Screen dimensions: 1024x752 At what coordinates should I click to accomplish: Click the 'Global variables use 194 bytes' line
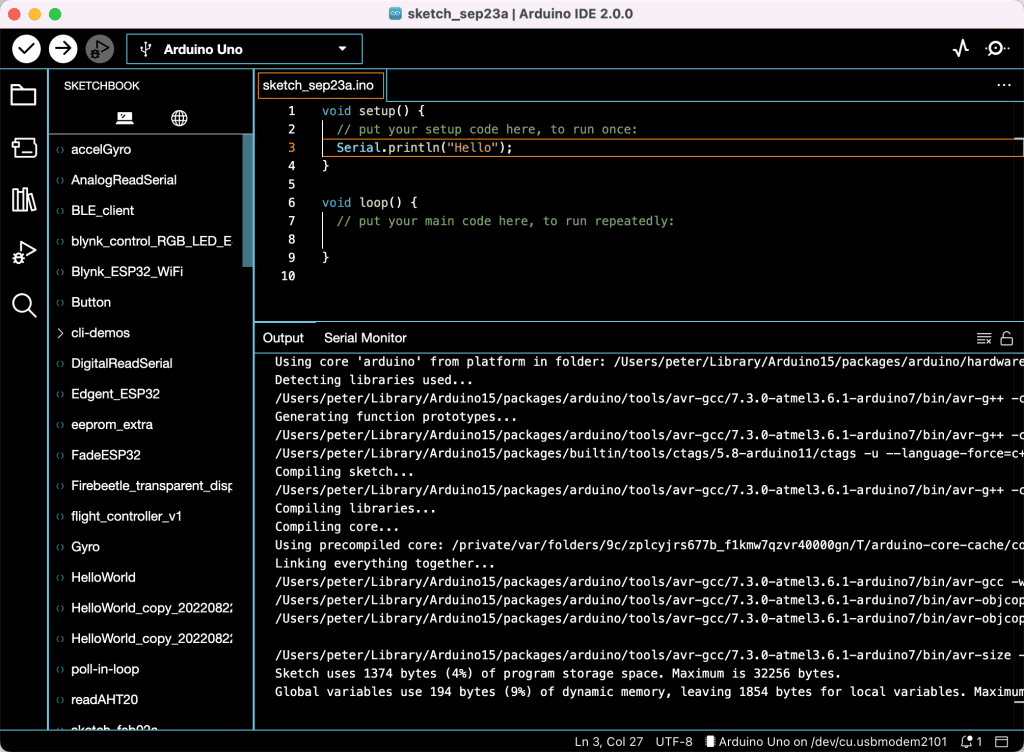649,691
